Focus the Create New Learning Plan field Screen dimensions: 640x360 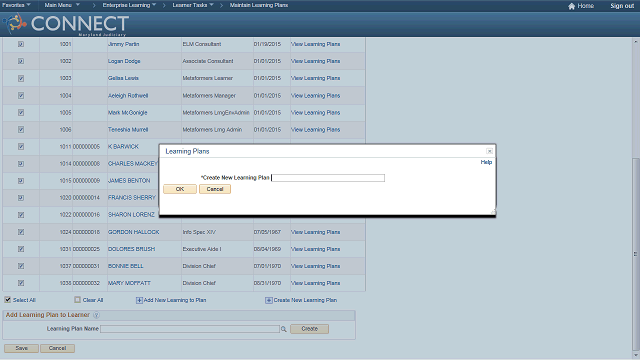click(x=328, y=178)
